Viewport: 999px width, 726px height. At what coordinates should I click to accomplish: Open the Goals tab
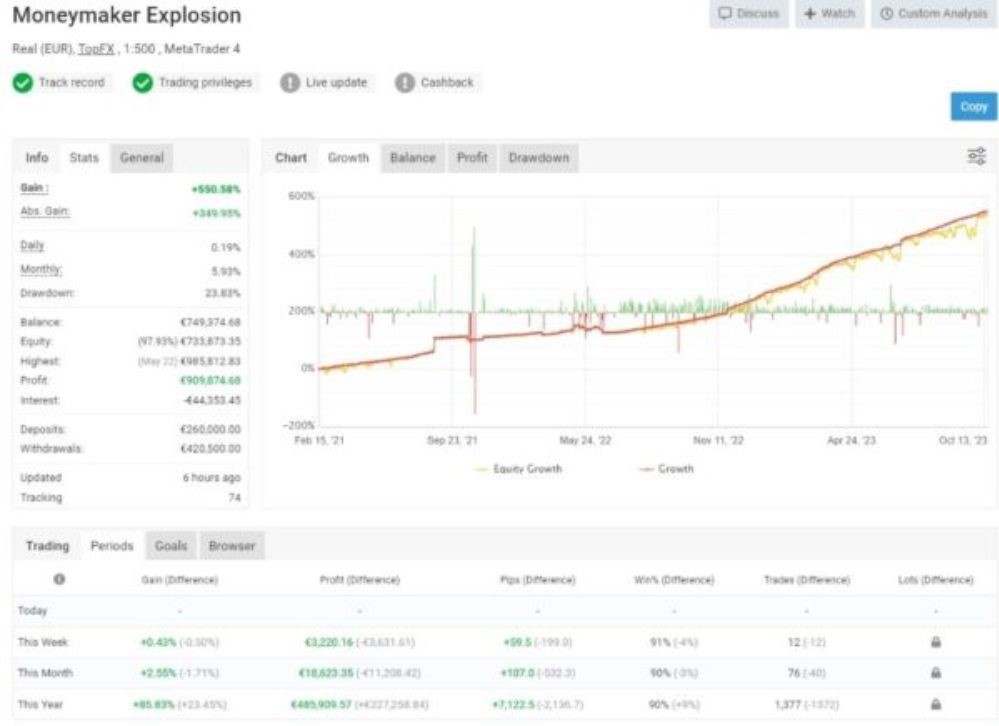171,546
